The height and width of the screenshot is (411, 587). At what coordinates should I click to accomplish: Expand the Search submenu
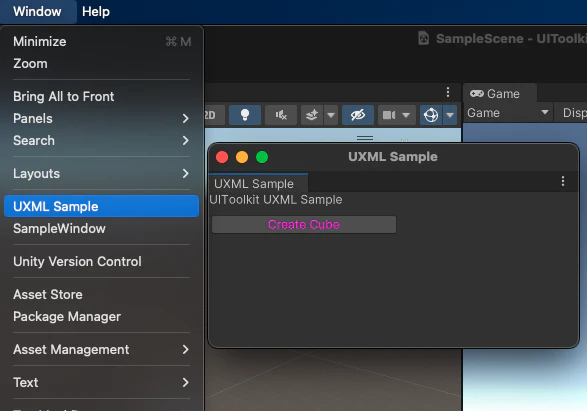[101, 141]
